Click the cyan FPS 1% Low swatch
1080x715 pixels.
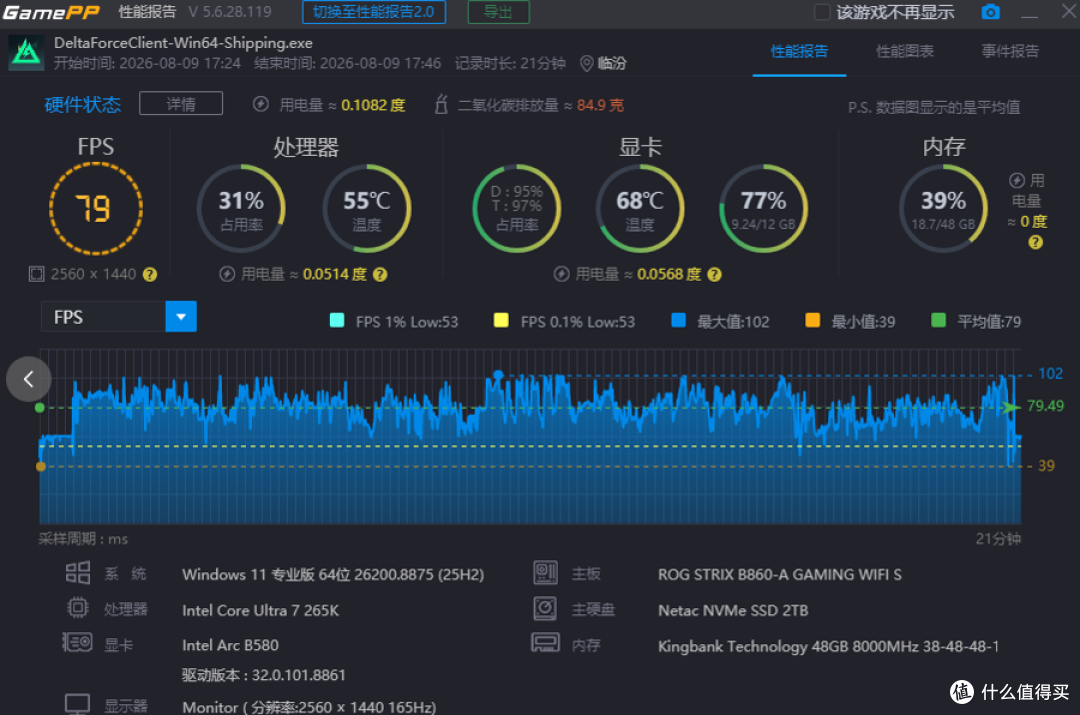pos(337,320)
